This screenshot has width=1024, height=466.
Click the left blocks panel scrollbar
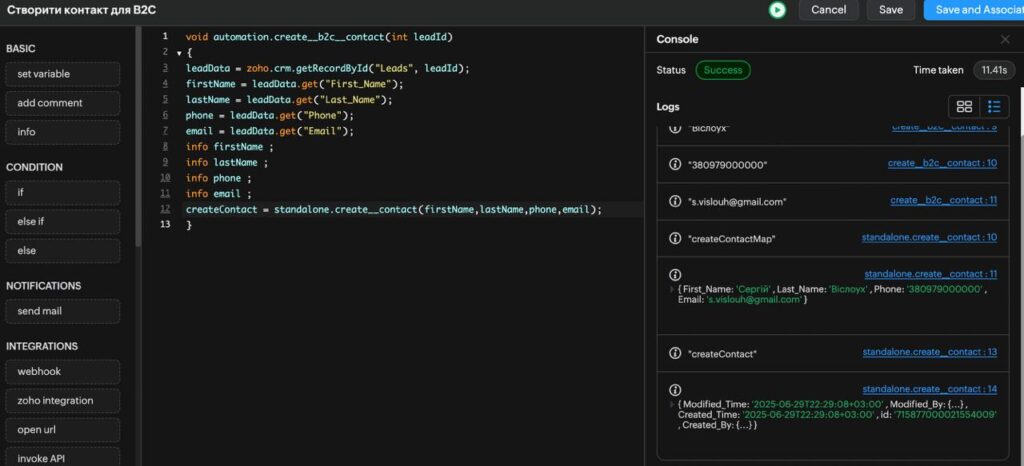click(x=138, y=137)
